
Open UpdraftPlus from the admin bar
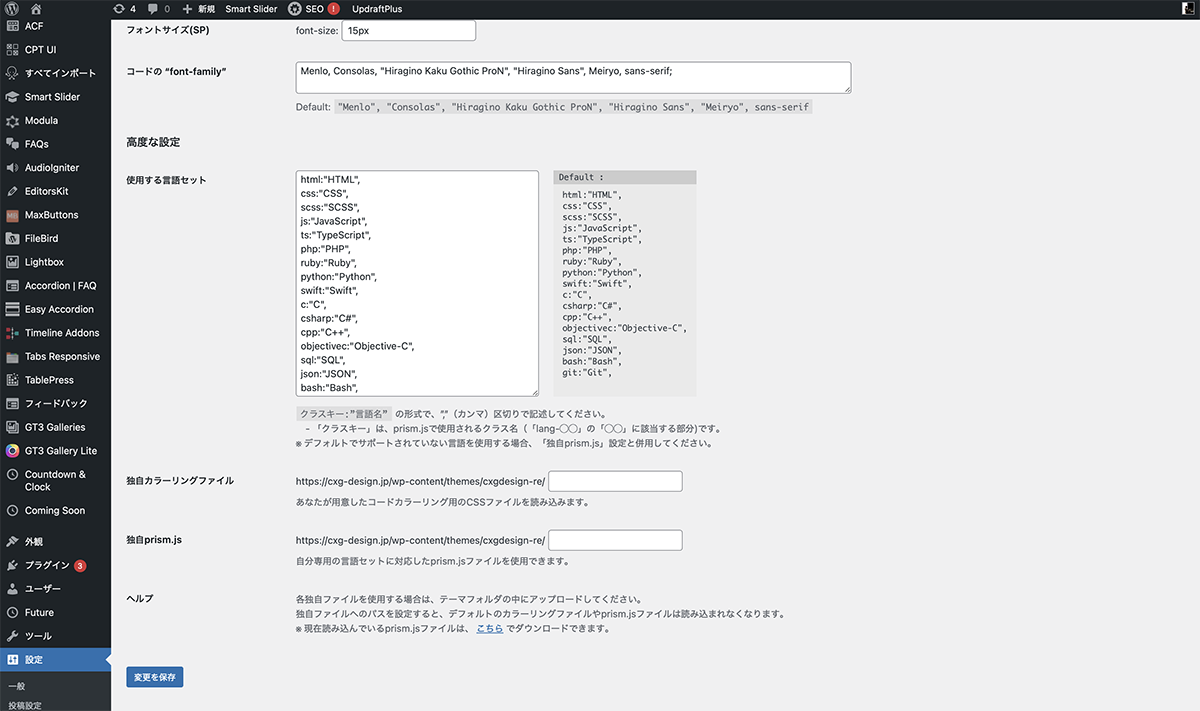(x=377, y=9)
